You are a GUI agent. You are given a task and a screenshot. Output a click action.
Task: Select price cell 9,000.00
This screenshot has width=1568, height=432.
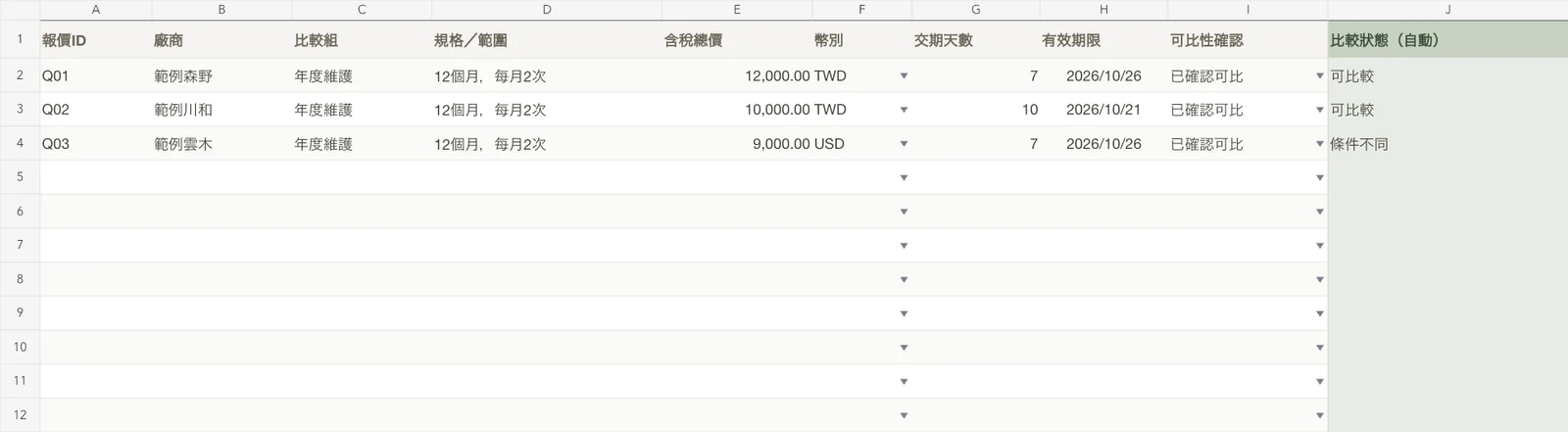coord(737,143)
